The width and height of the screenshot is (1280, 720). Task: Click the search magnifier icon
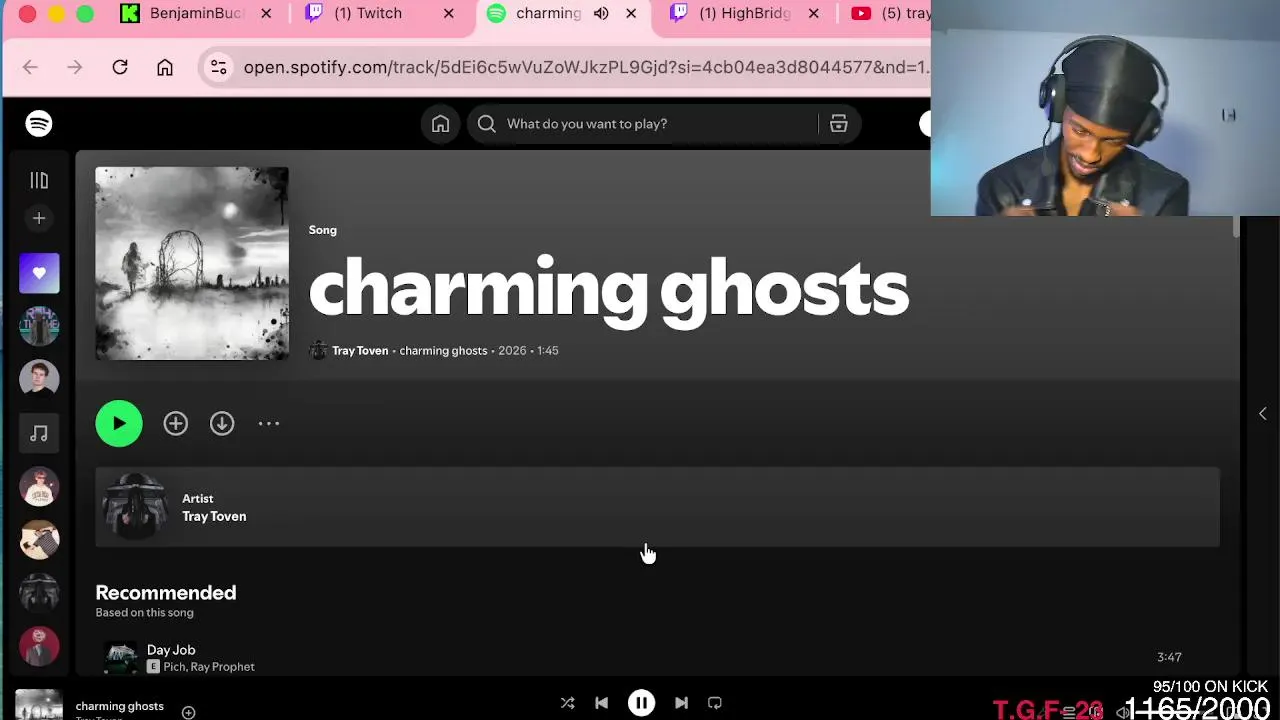tap(486, 124)
